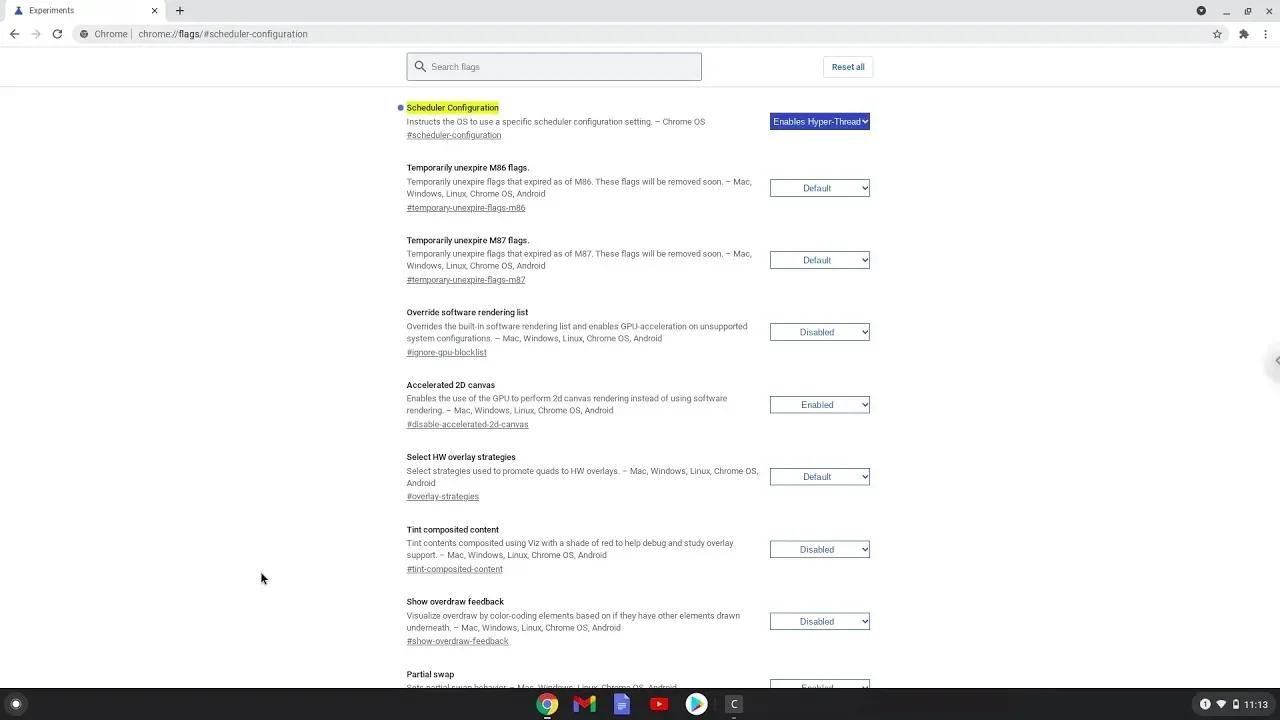Go back to the previous page
This screenshot has height=720, width=1280.
pyautogui.click(x=14, y=34)
